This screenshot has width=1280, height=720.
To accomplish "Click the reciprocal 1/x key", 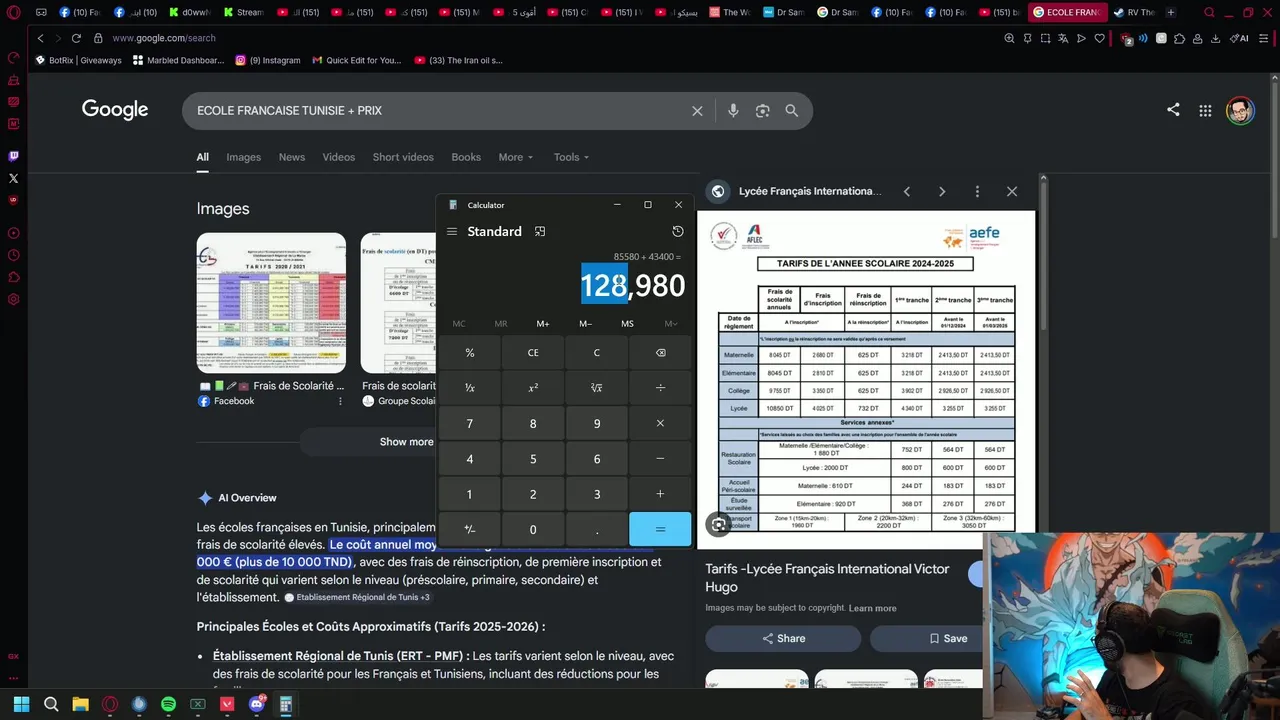I will 470,388.
